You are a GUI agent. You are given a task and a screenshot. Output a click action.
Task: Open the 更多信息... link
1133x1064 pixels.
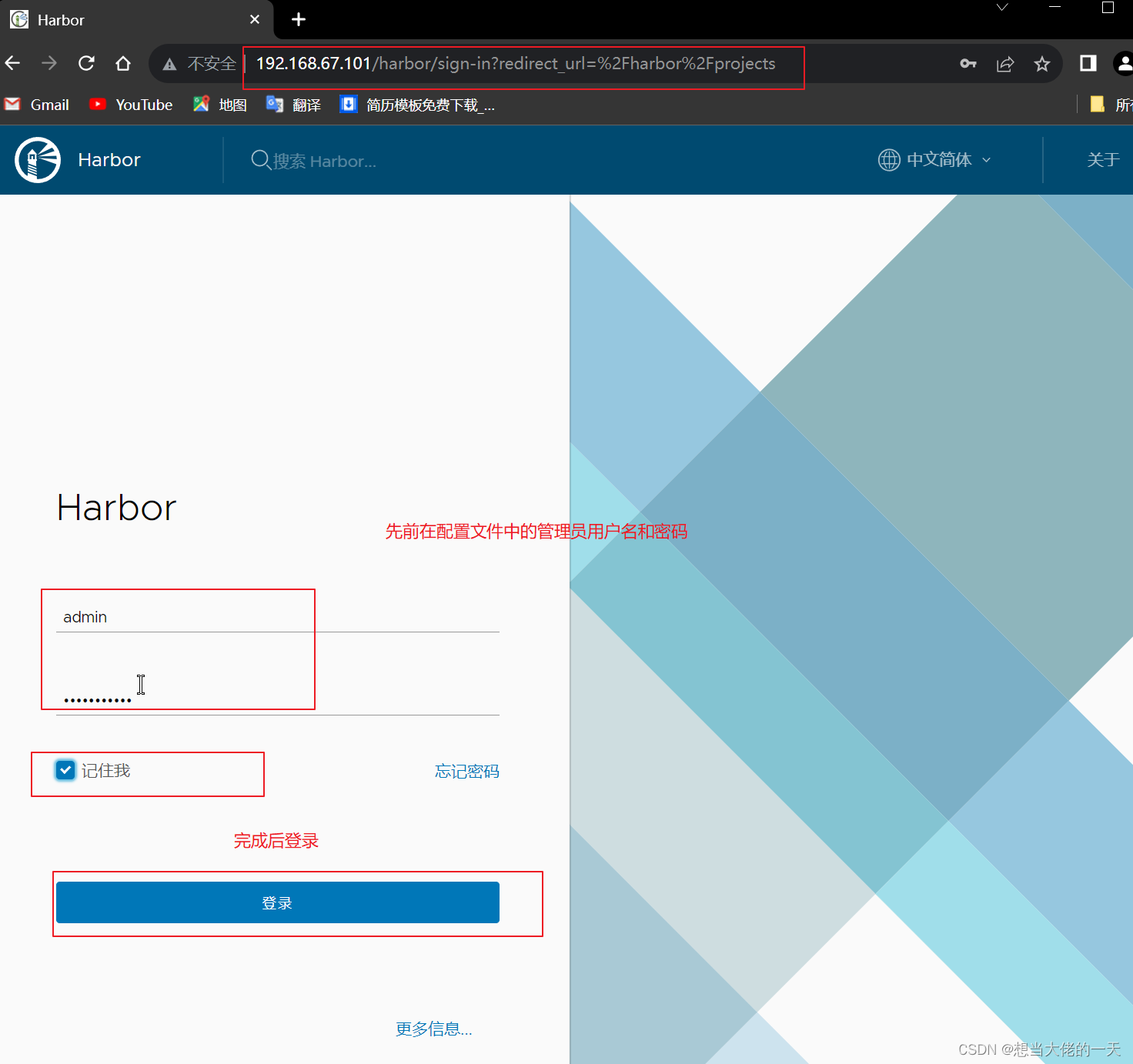434,1029
